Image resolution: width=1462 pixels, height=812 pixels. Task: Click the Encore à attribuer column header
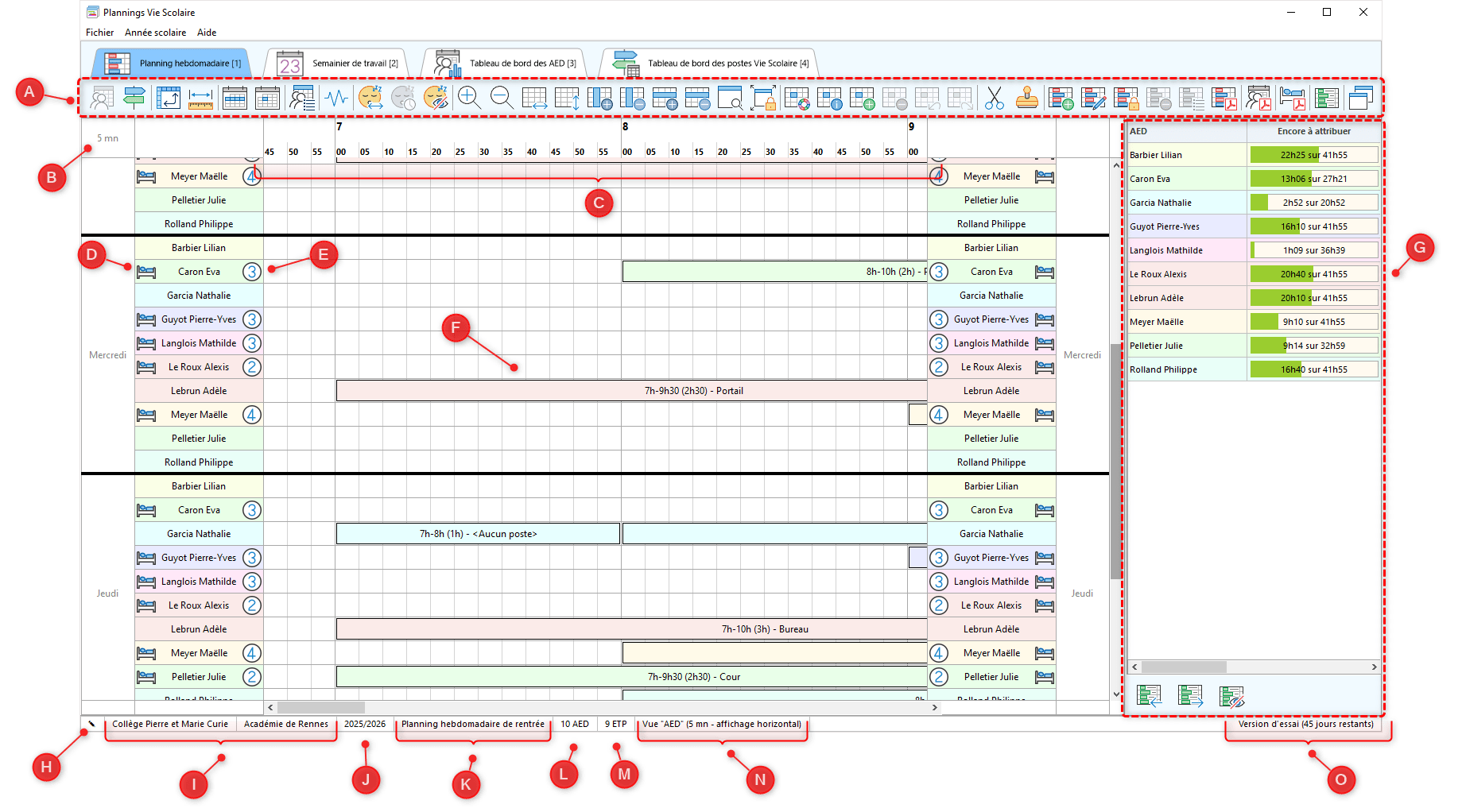pyautogui.click(x=1313, y=131)
